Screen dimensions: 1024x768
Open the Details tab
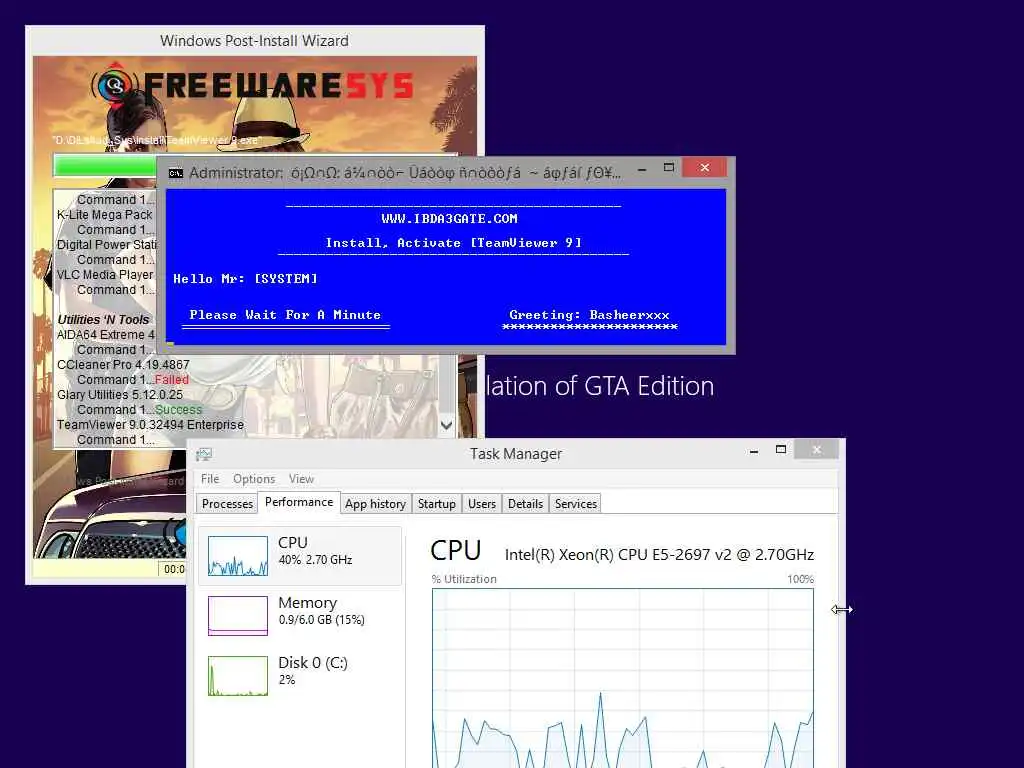pos(525,504)
